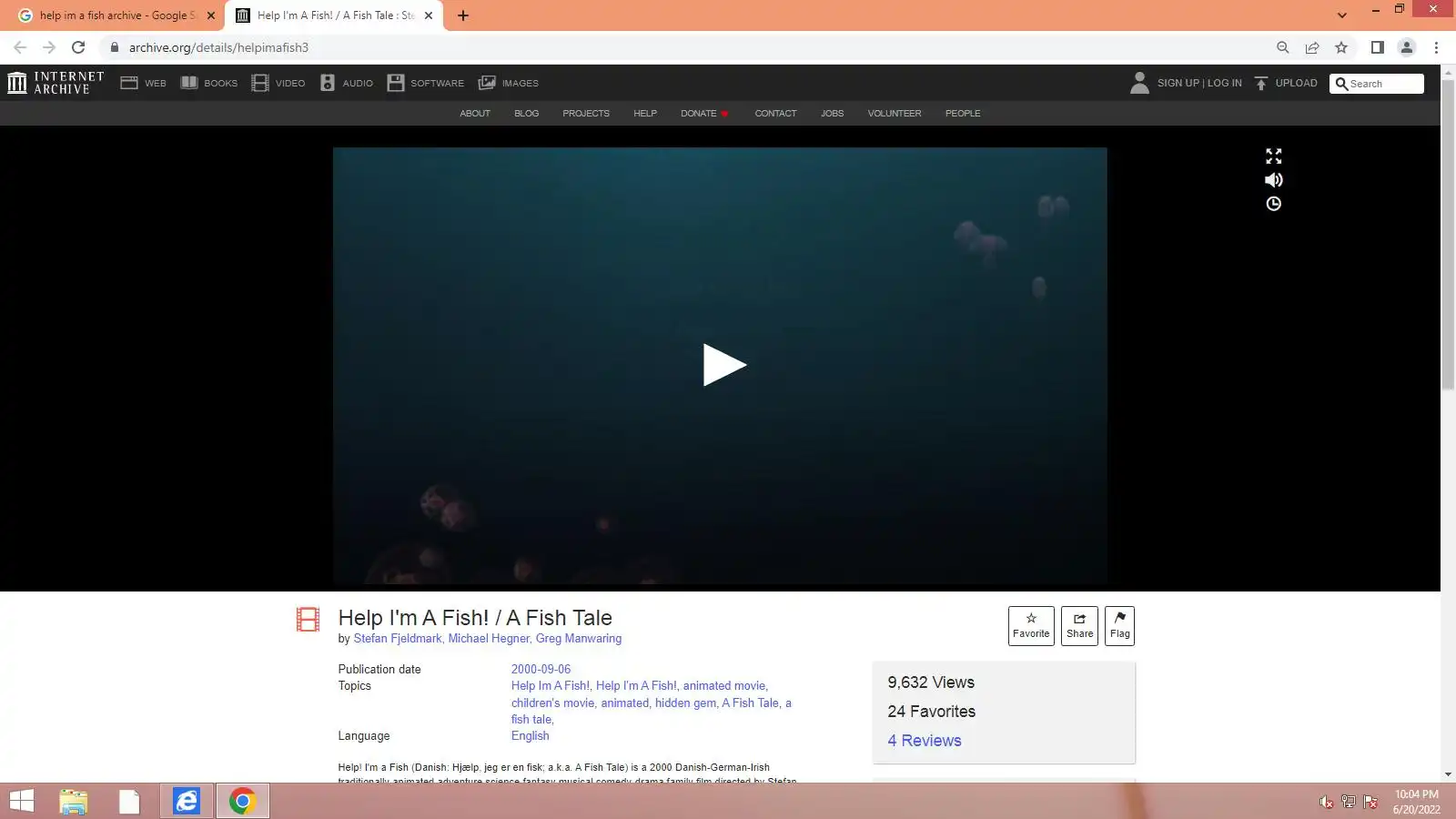Open the PEOPLE menu item
Image resolution: width=1456 pixels, height=819 pixels.
[963, 114]
